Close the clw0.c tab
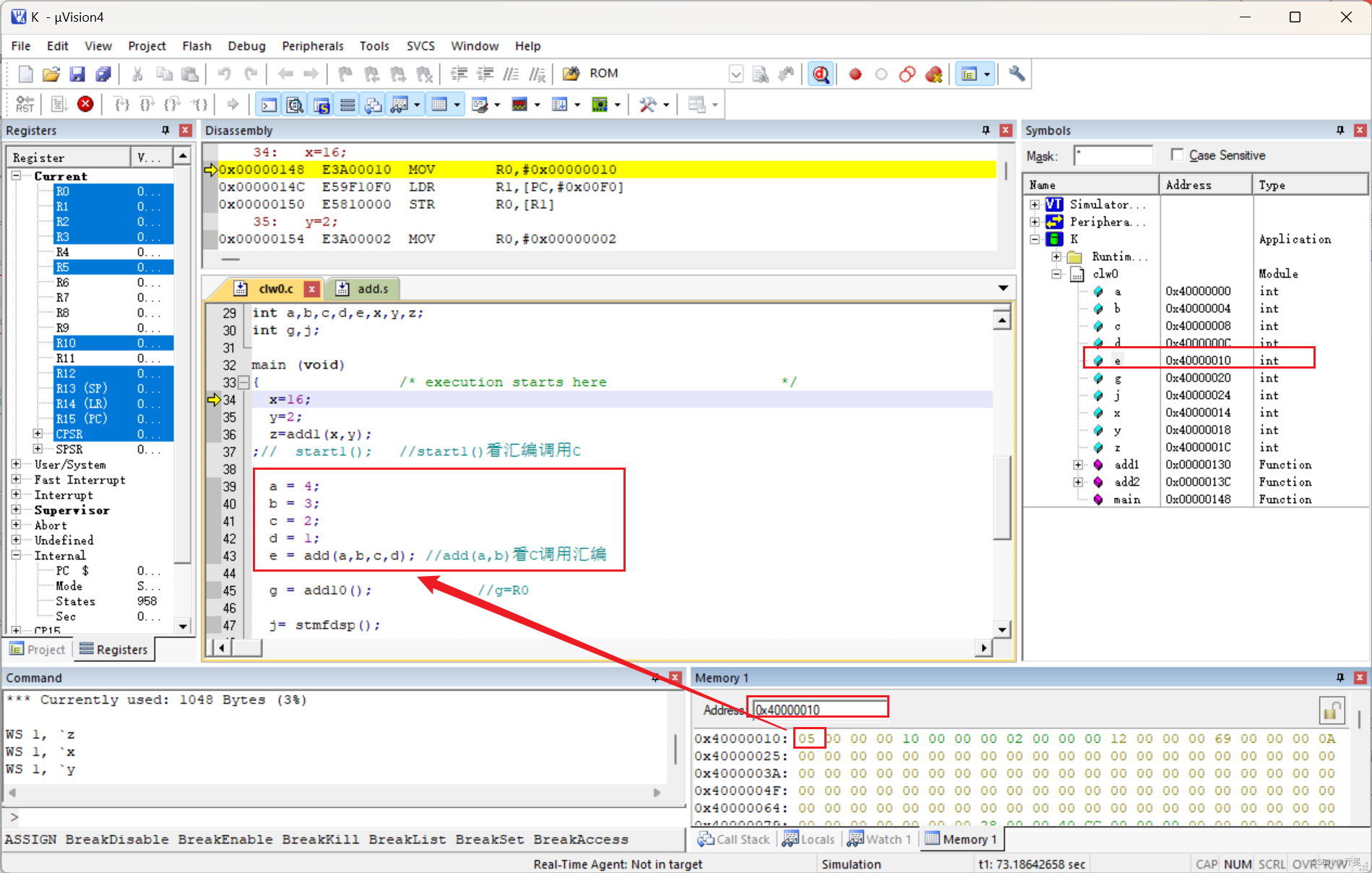This screenshot has height=873, width=1372. 311,289
